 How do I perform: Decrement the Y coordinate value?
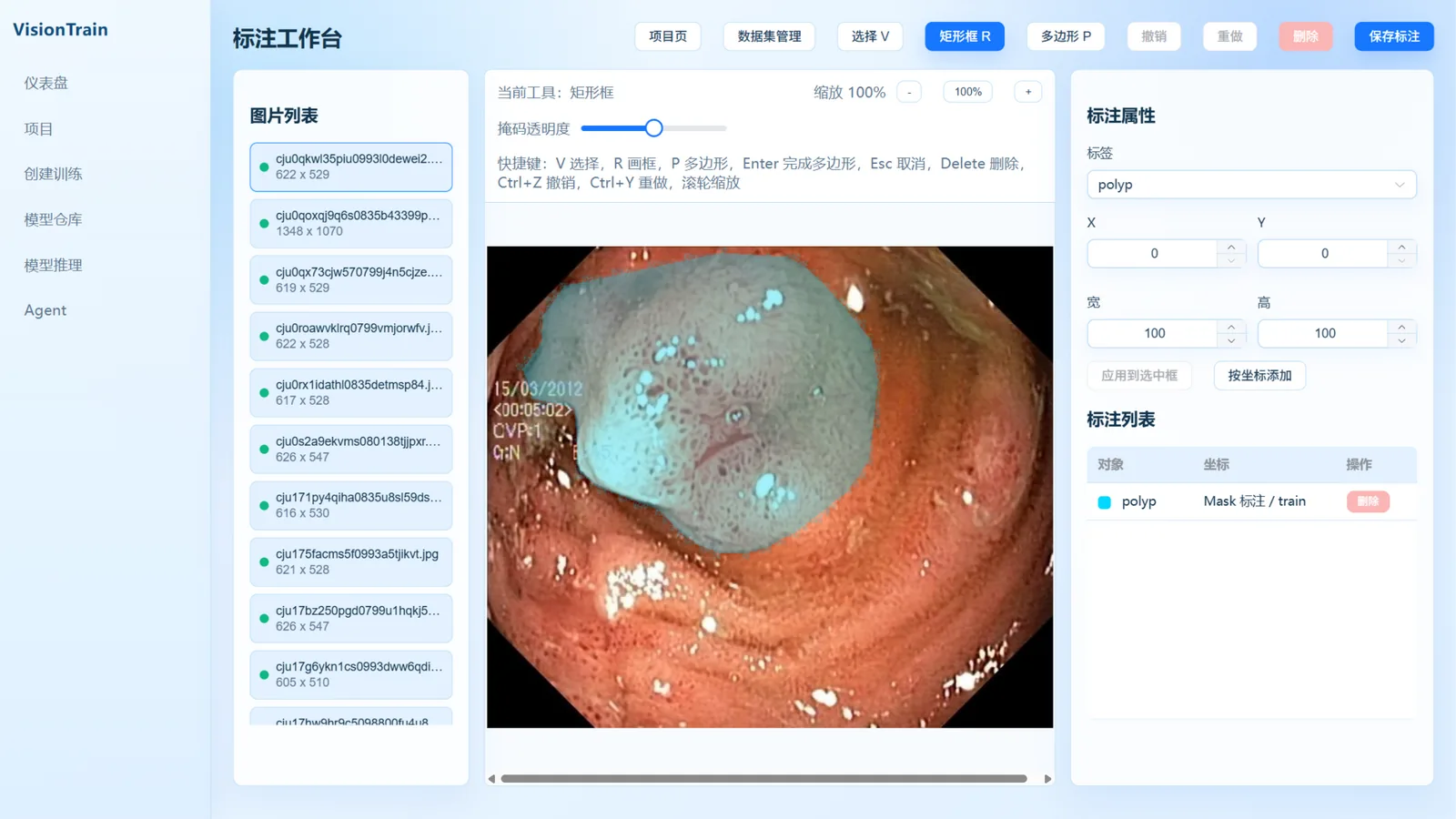pyautogui.click(x=1401, y=260)
